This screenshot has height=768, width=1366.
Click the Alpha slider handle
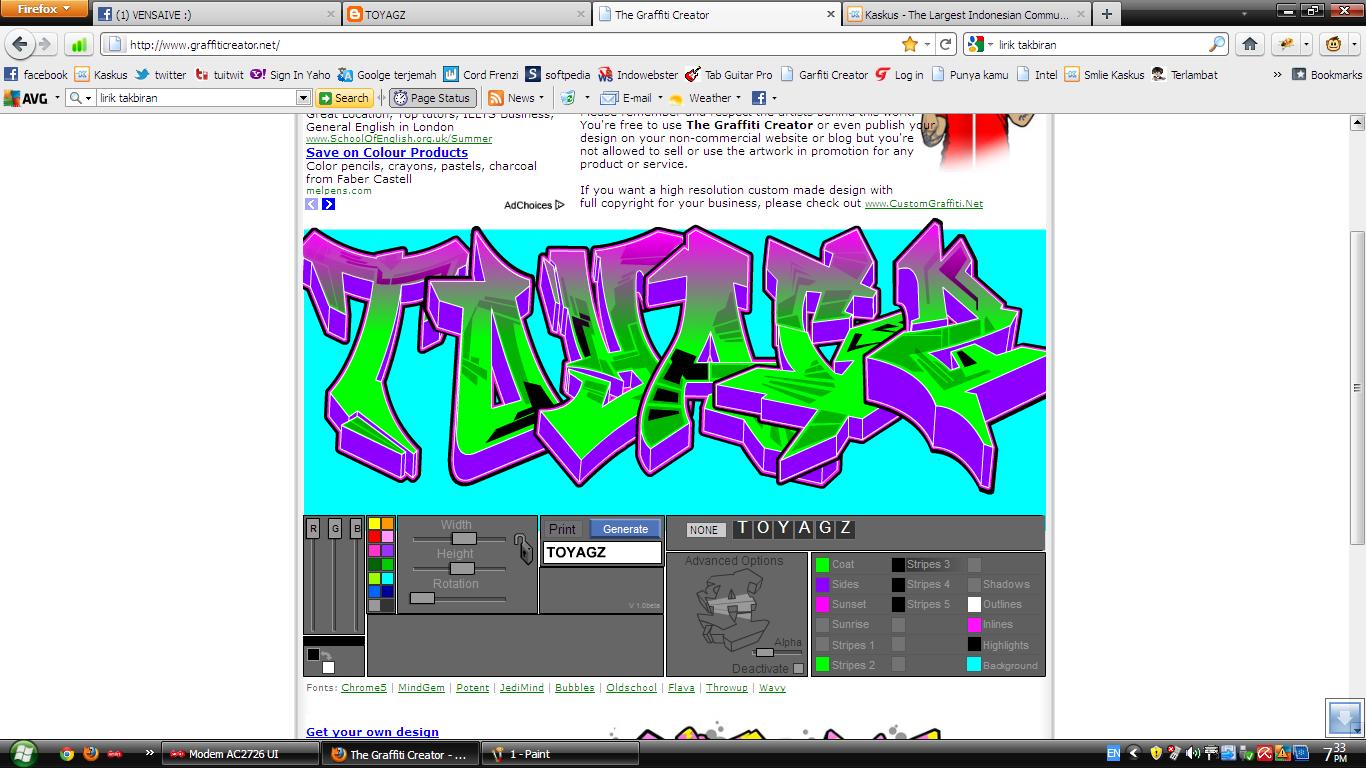pyautogui.click(x=765, y=652)
